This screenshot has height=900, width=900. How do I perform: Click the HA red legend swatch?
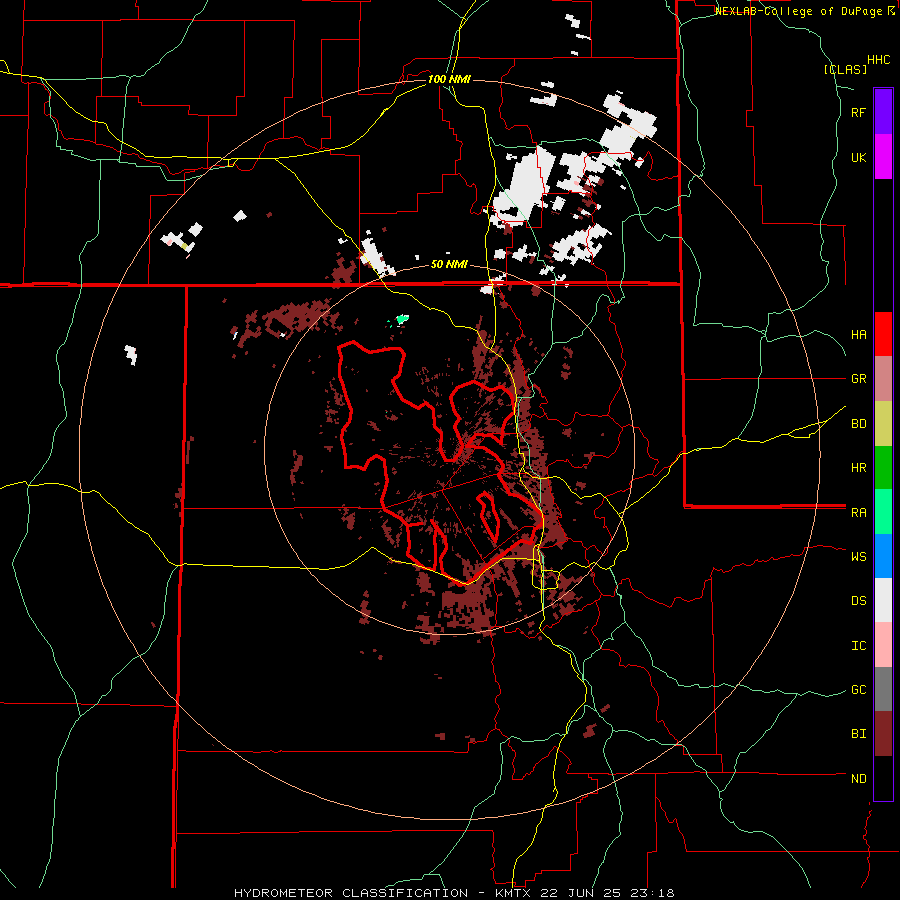click(883, 334)
